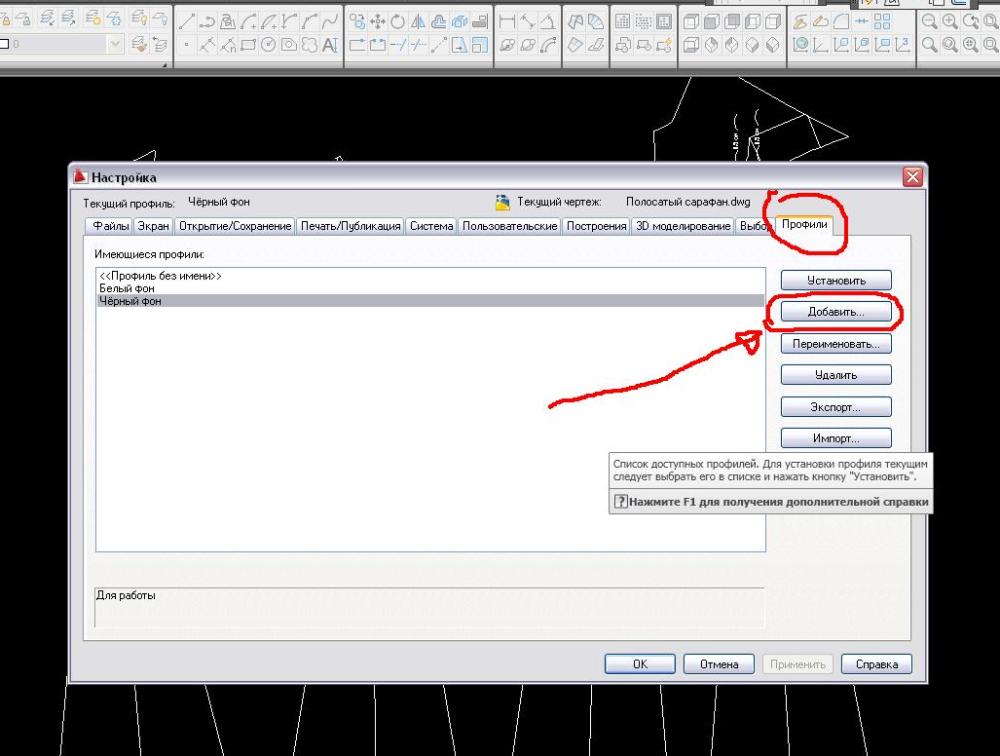This screenshot has width=1000, height=756.
Task: Select the Aligned dimension tool
Action: click(x=527, y=22)
